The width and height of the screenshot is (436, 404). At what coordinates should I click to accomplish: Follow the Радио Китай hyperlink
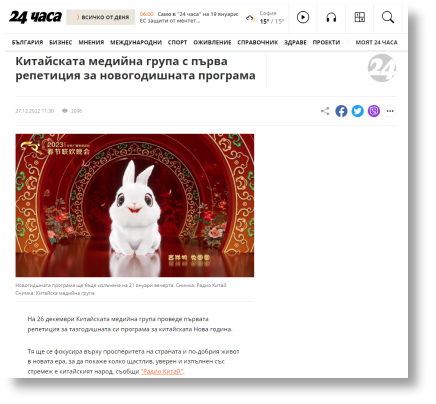tap(162, 371)
